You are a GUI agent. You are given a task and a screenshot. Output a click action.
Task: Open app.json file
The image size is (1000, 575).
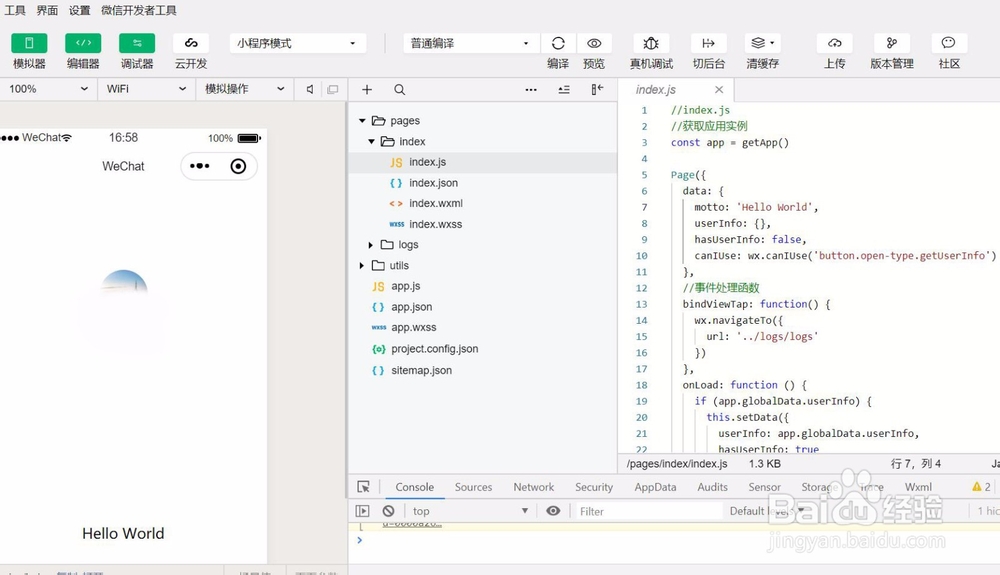pyautogui.click(x=483, y=307)
